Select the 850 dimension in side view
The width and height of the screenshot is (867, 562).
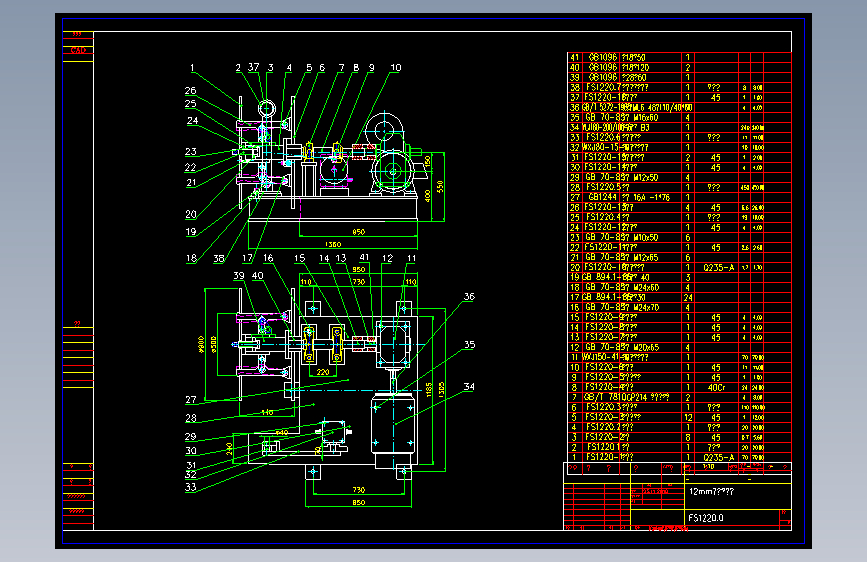[358, 232]
